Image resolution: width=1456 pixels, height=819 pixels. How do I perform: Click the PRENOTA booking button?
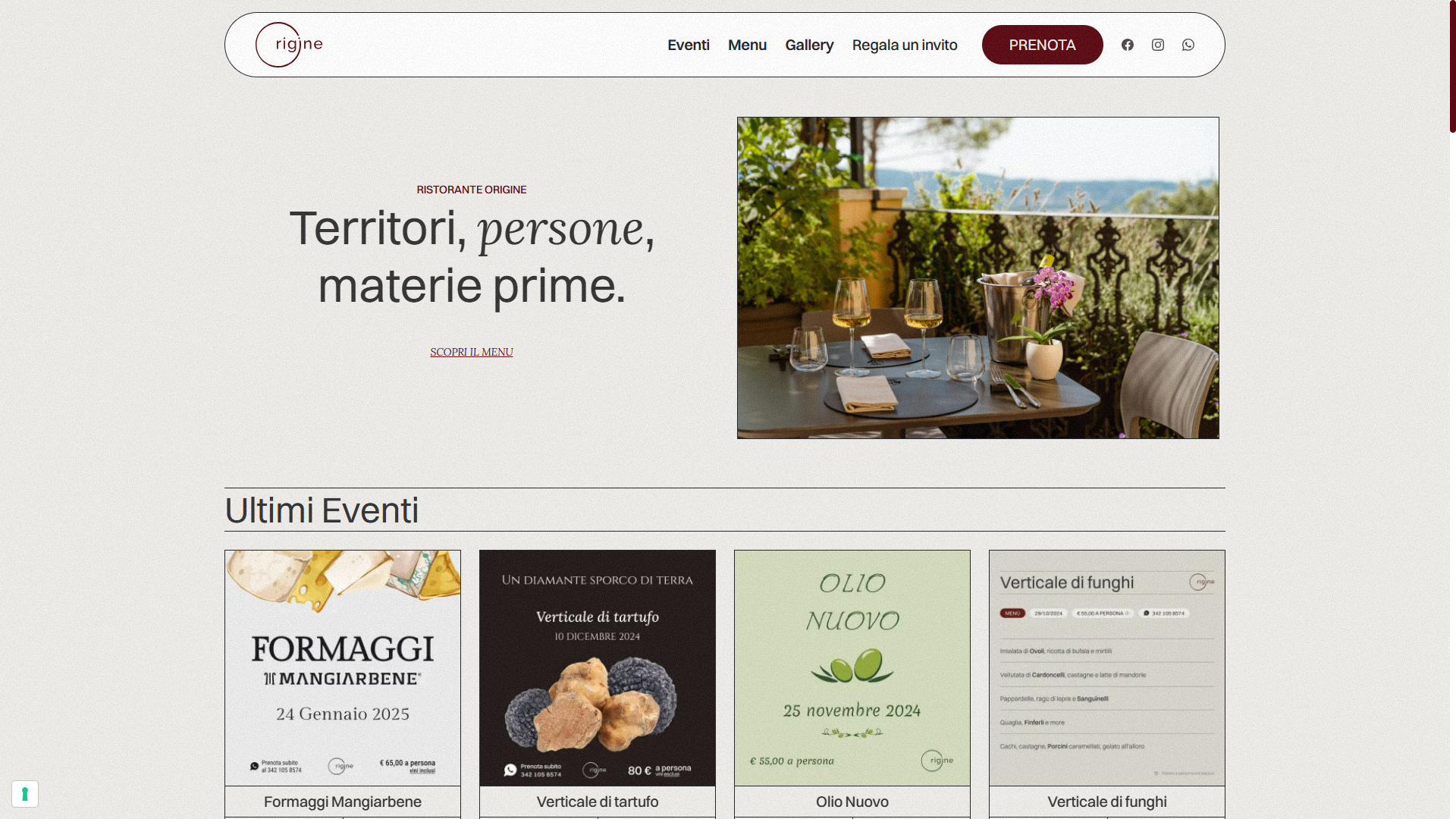coord(1043,45)
